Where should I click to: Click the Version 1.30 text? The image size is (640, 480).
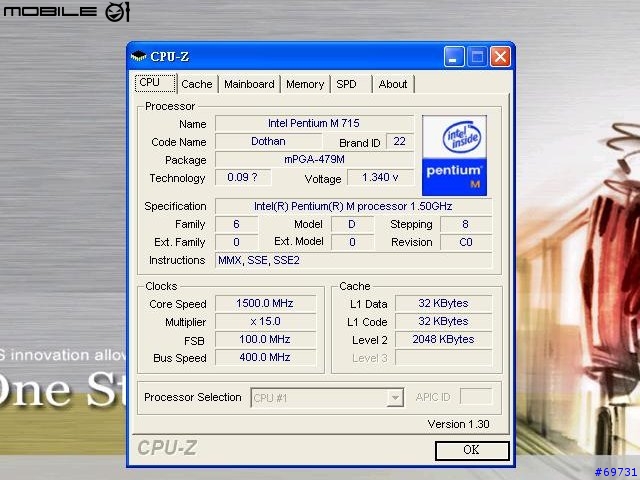[x=458, y=424]
